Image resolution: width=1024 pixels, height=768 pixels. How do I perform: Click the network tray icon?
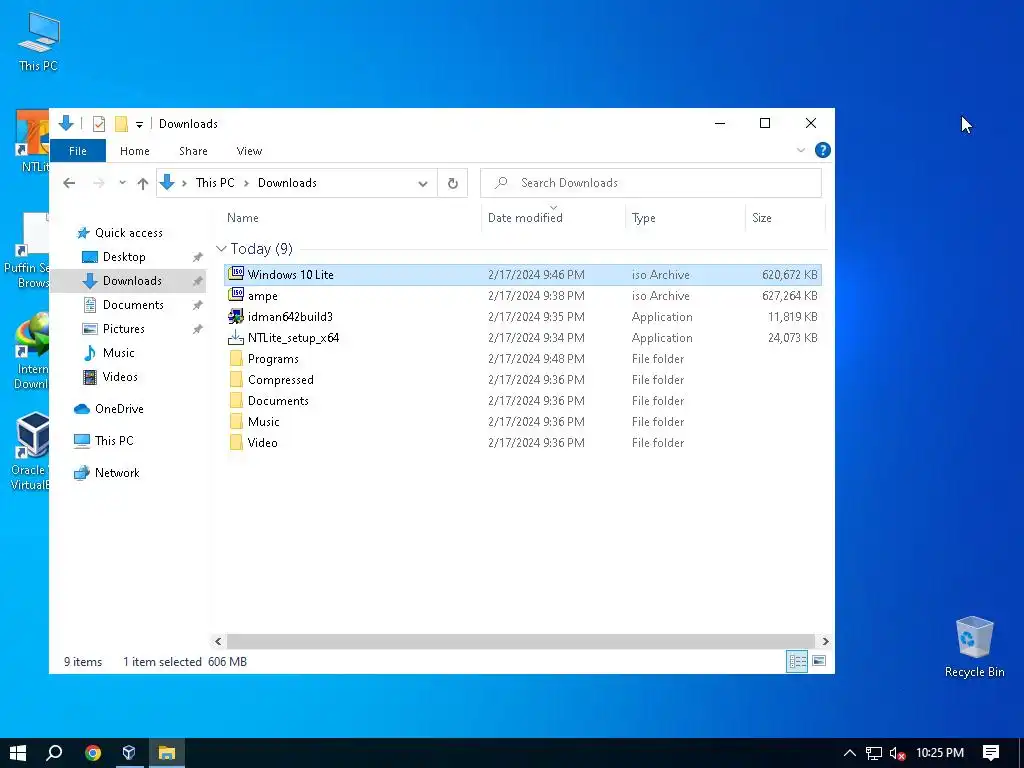[874, 754]
